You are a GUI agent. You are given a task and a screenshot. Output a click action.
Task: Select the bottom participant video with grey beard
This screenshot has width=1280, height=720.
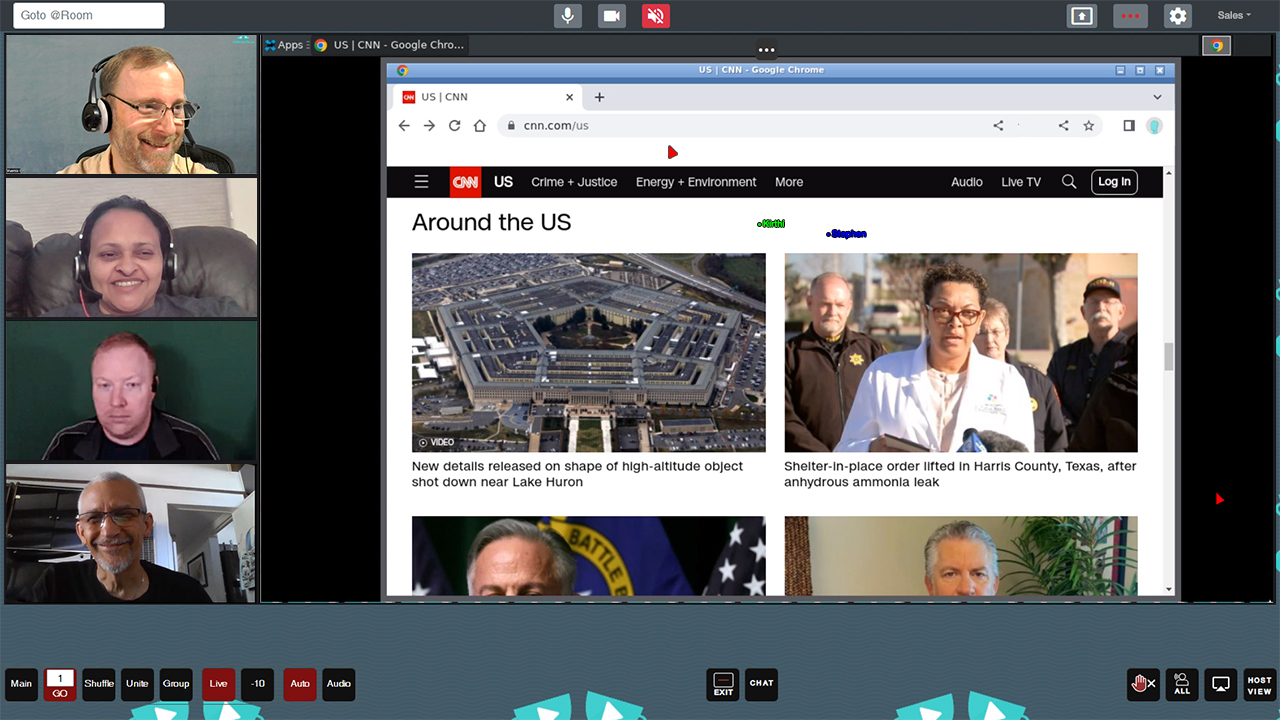tap(131, 533)
